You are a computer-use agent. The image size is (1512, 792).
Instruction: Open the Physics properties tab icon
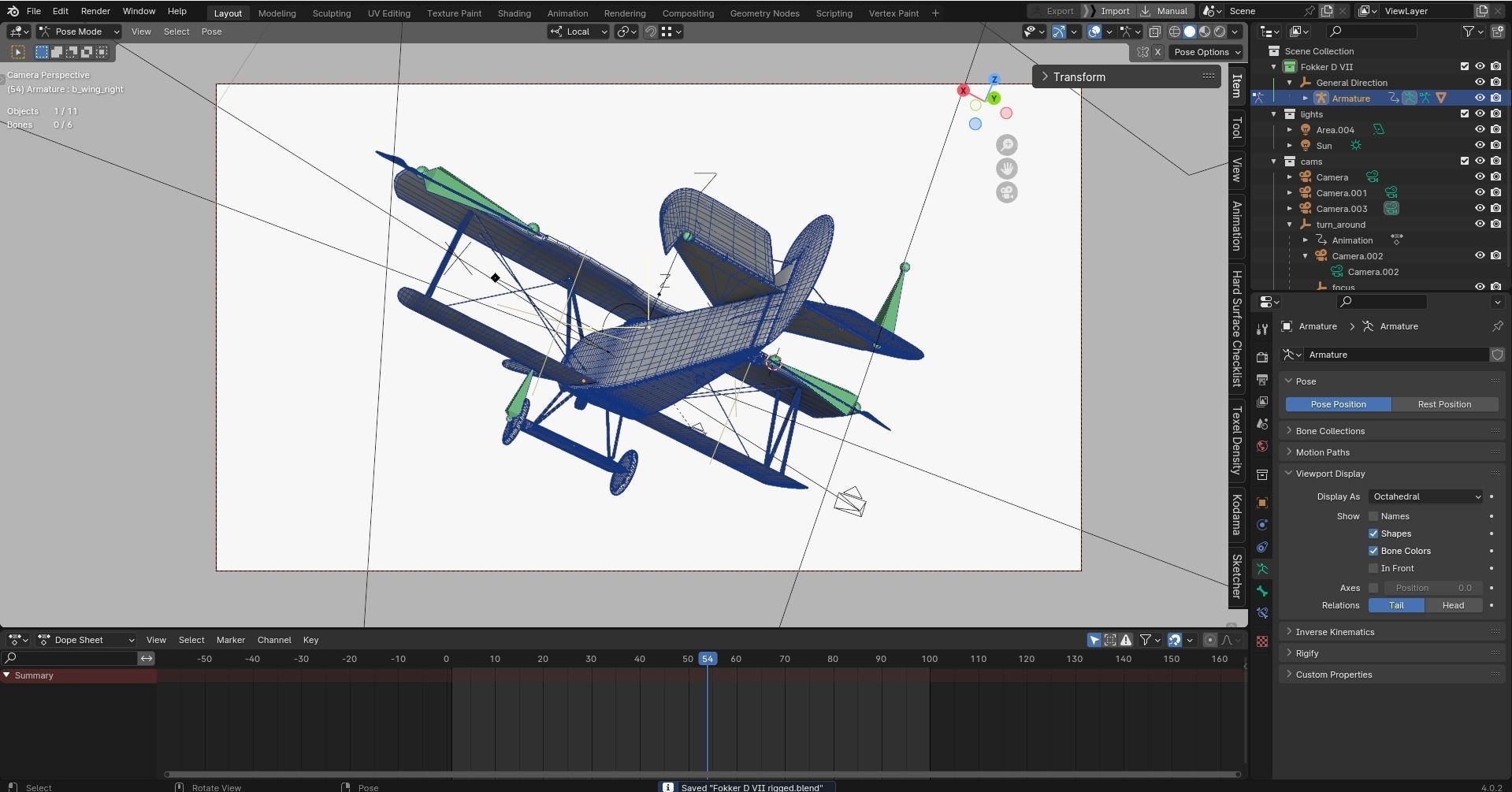1262,525
